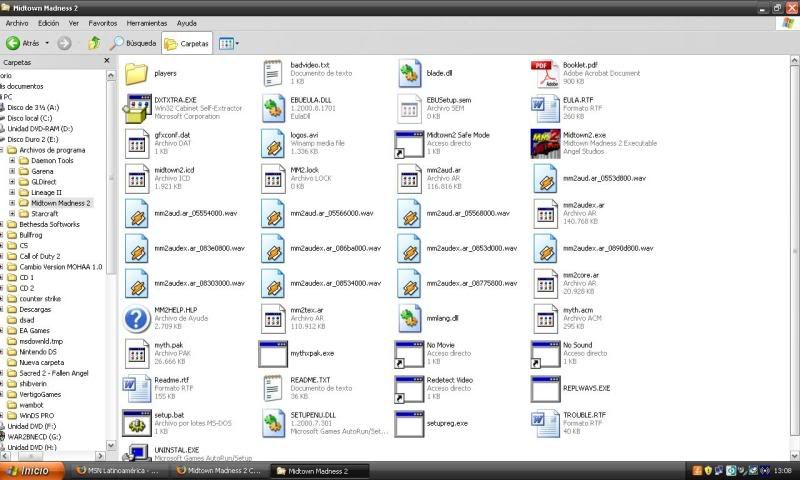Expand the Daemon Tools tree folder
The image size is (800, 480).
pos(12,160)
